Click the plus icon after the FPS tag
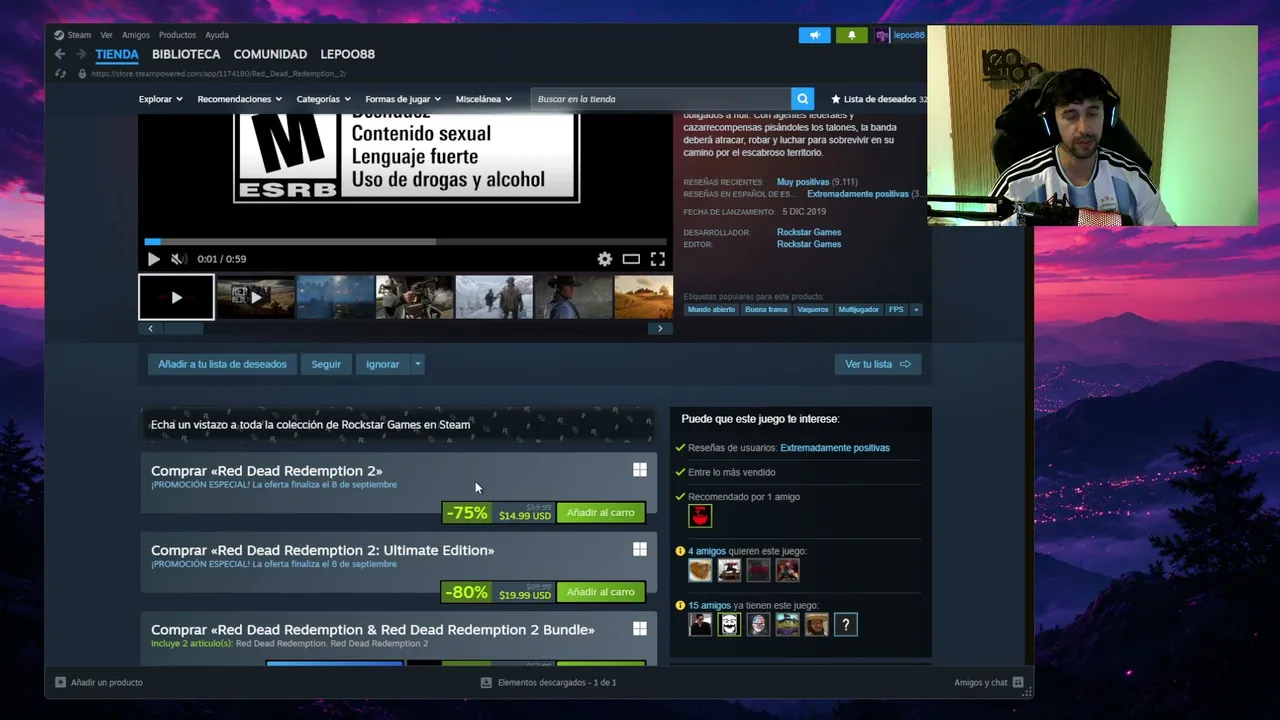The width and height of the screenshot is (1280, 720). coord(915,310)
